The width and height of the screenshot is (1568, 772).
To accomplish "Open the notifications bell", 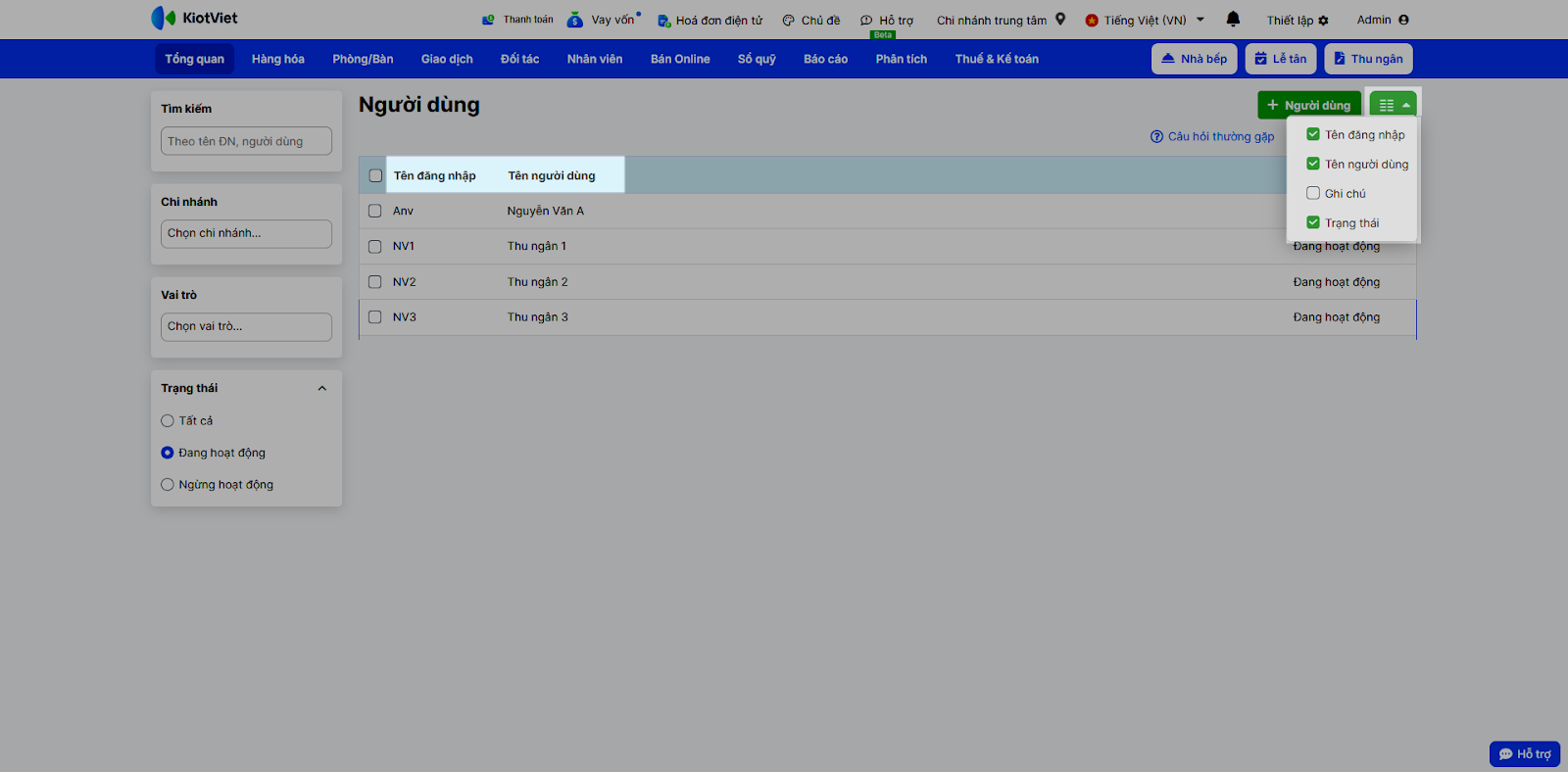I will (1233, 19).
